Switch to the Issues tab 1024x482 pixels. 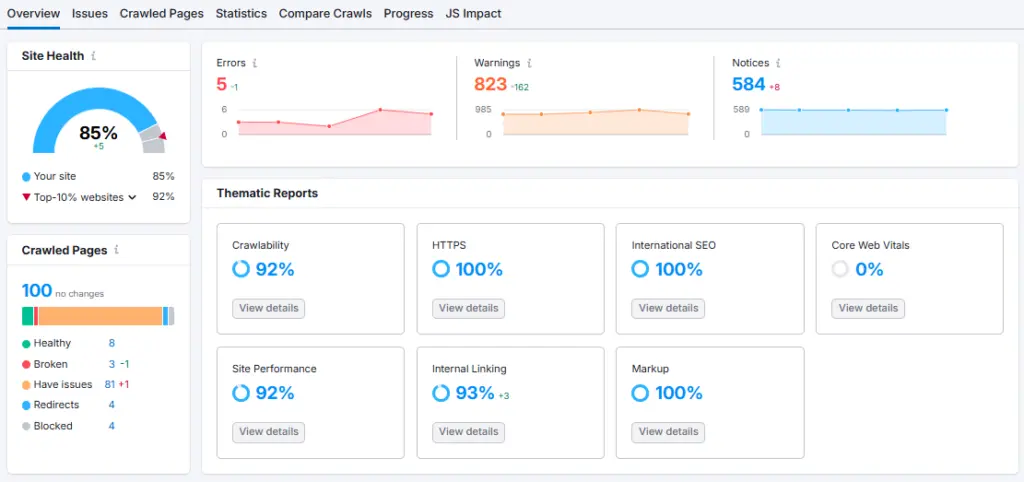click(90, 14)
